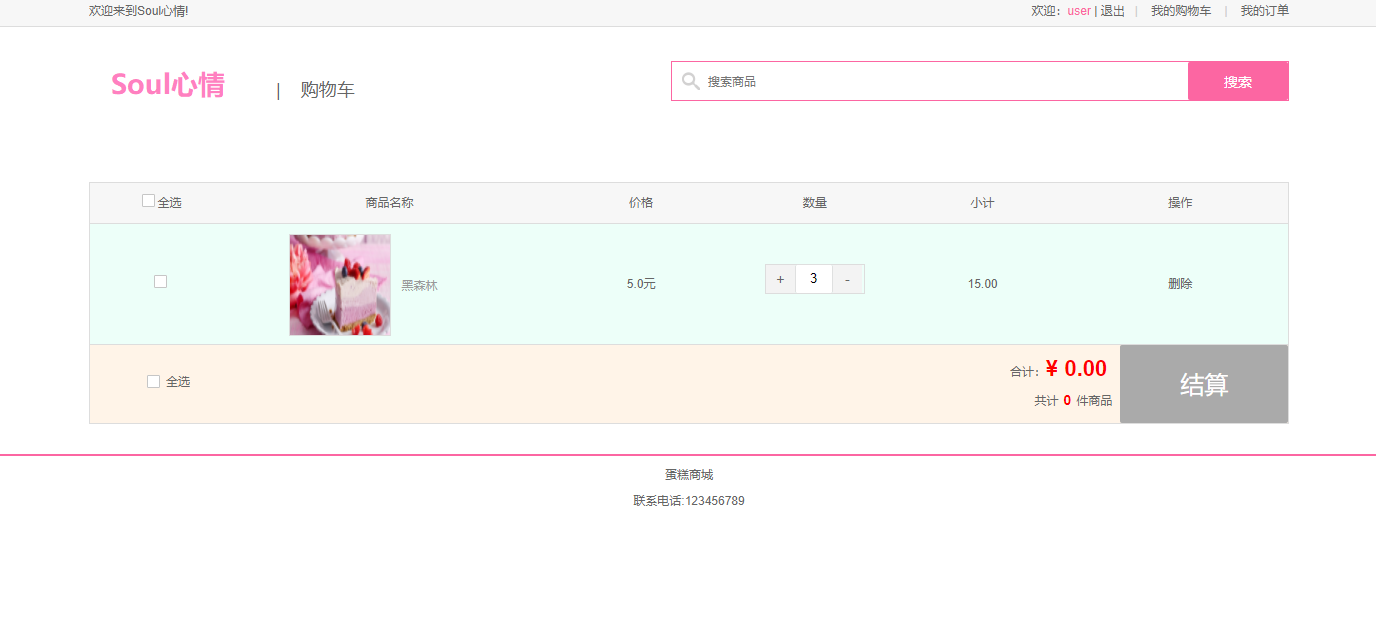Click the minus quantity stepper for 黑森林

[847, 279]
